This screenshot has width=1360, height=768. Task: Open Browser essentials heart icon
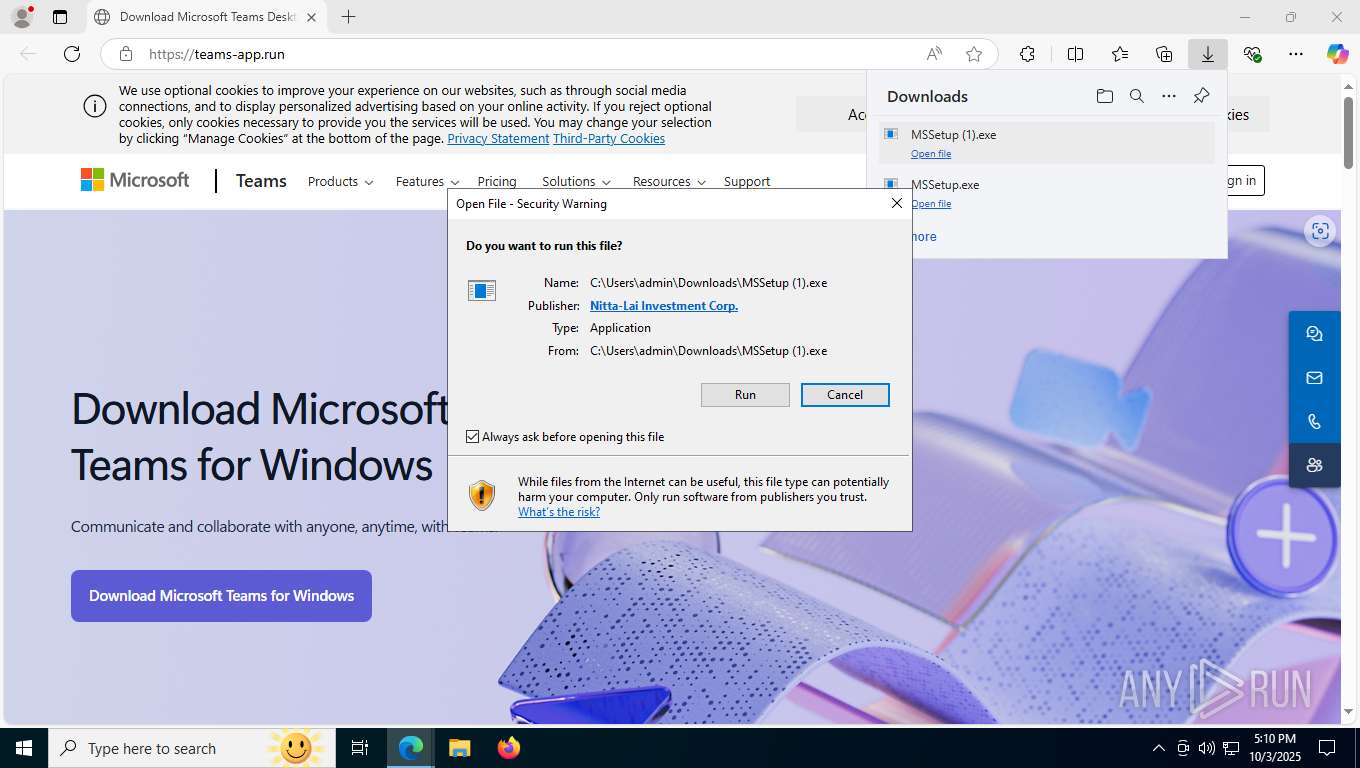(x=1252, y=54)
